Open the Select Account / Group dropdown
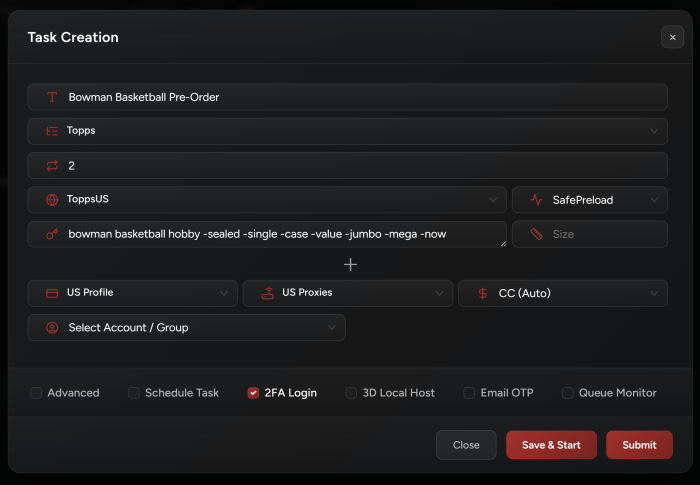 point(187,328)
